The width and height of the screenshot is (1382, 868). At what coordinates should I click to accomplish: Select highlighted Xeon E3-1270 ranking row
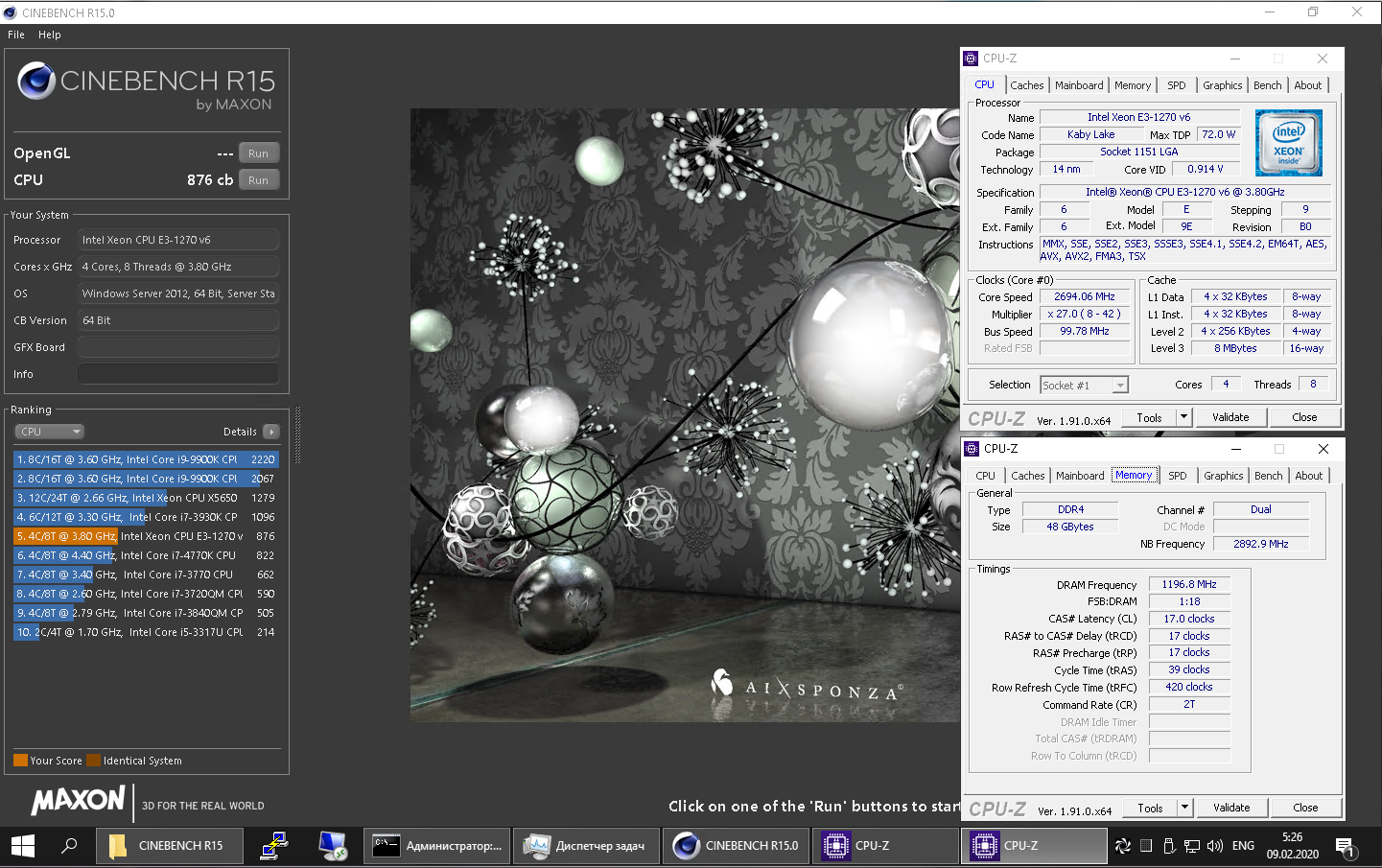[x=146, y=536]
